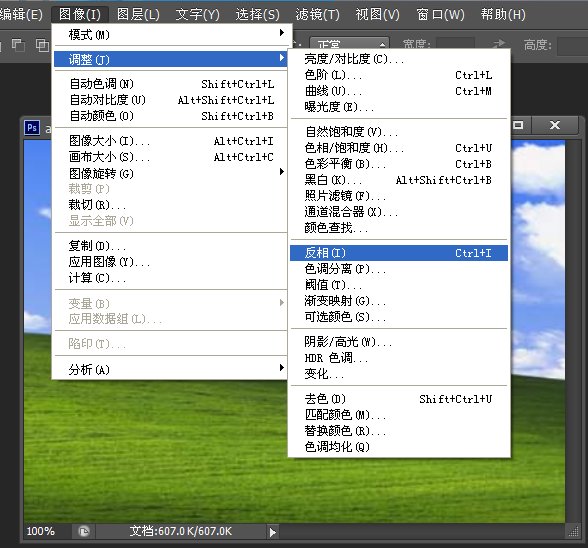
Task: Maximize the document window
Action: 519,125
